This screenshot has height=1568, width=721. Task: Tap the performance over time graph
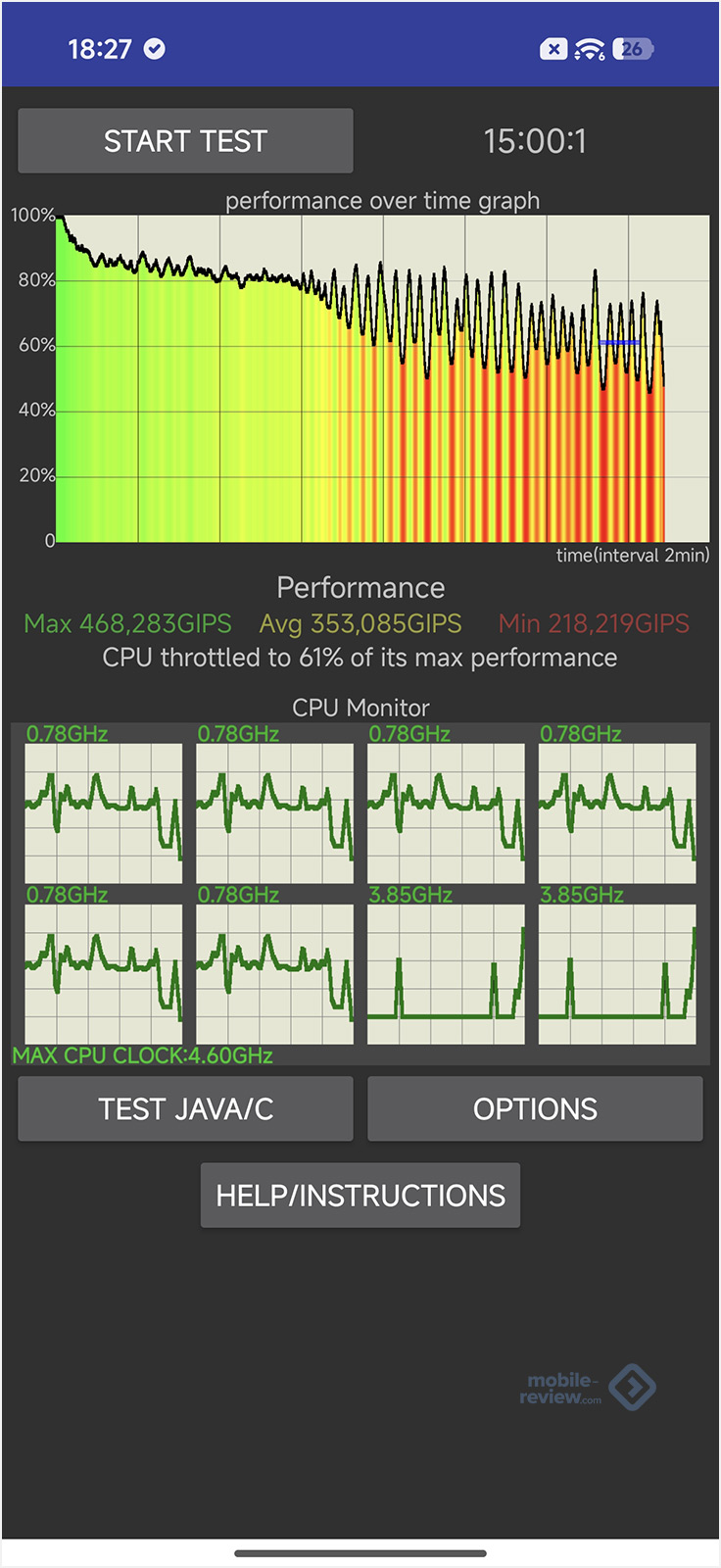(382, 378)
